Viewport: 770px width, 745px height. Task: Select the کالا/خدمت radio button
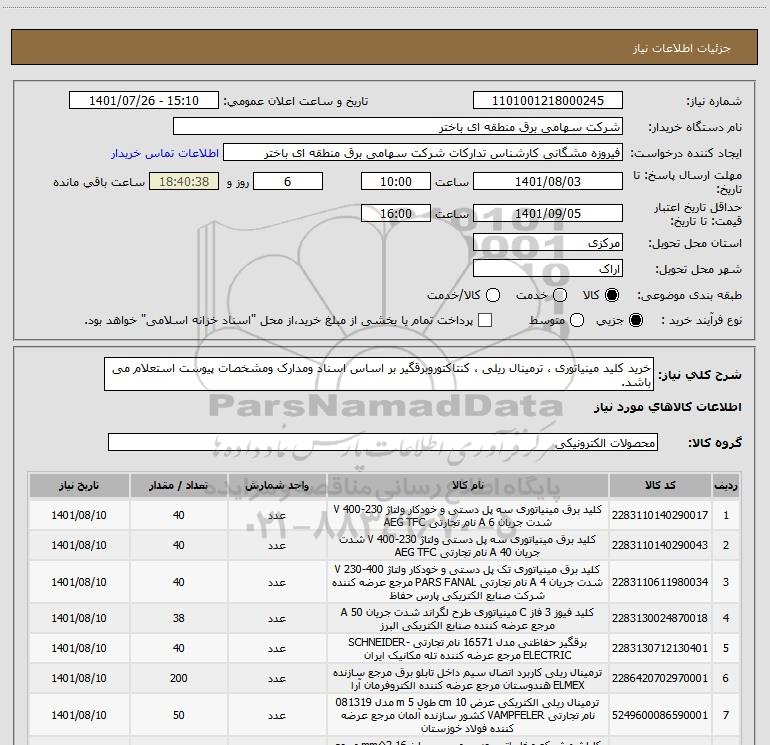point(493,295)
